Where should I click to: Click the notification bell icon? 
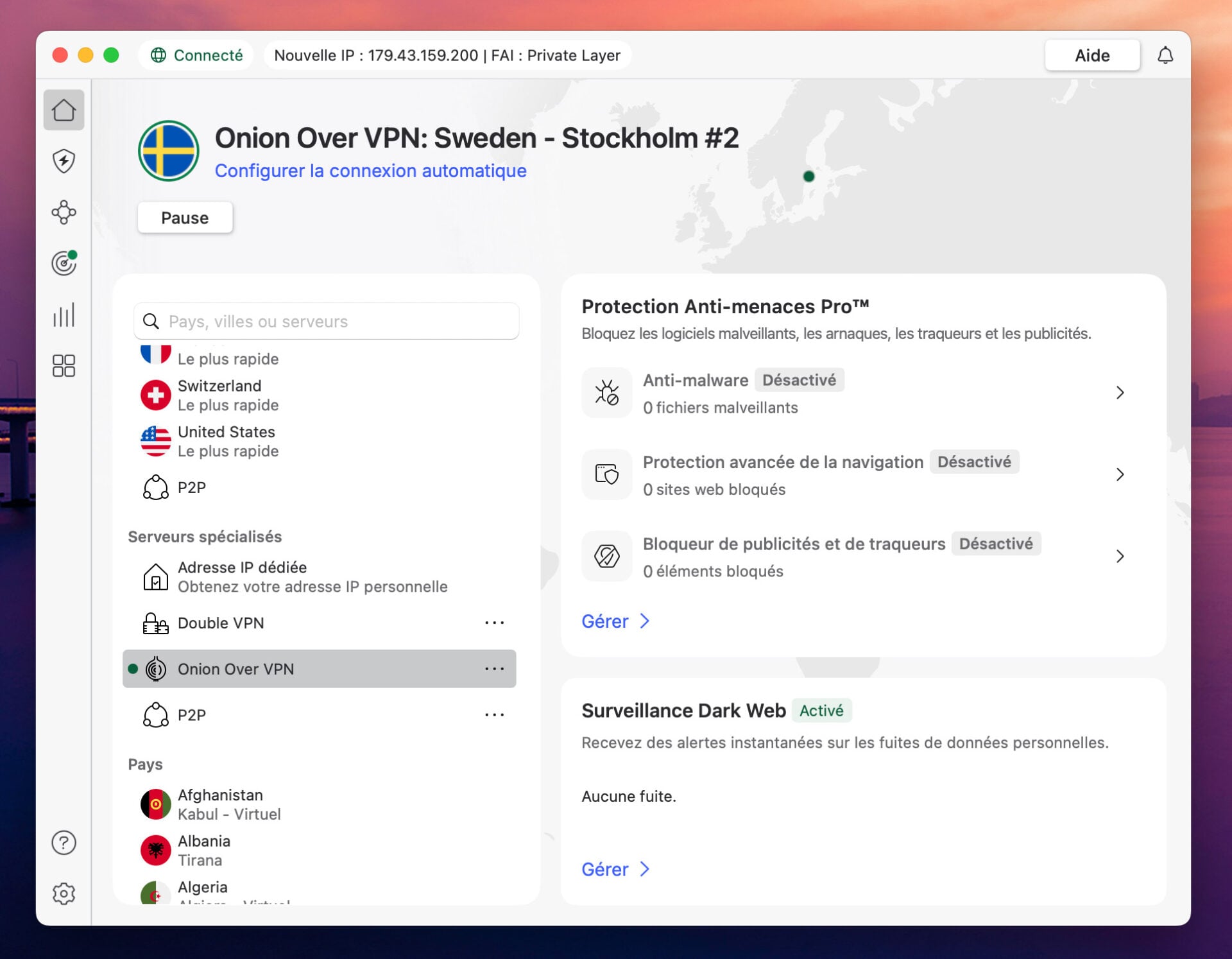(x=1165, y=55)
